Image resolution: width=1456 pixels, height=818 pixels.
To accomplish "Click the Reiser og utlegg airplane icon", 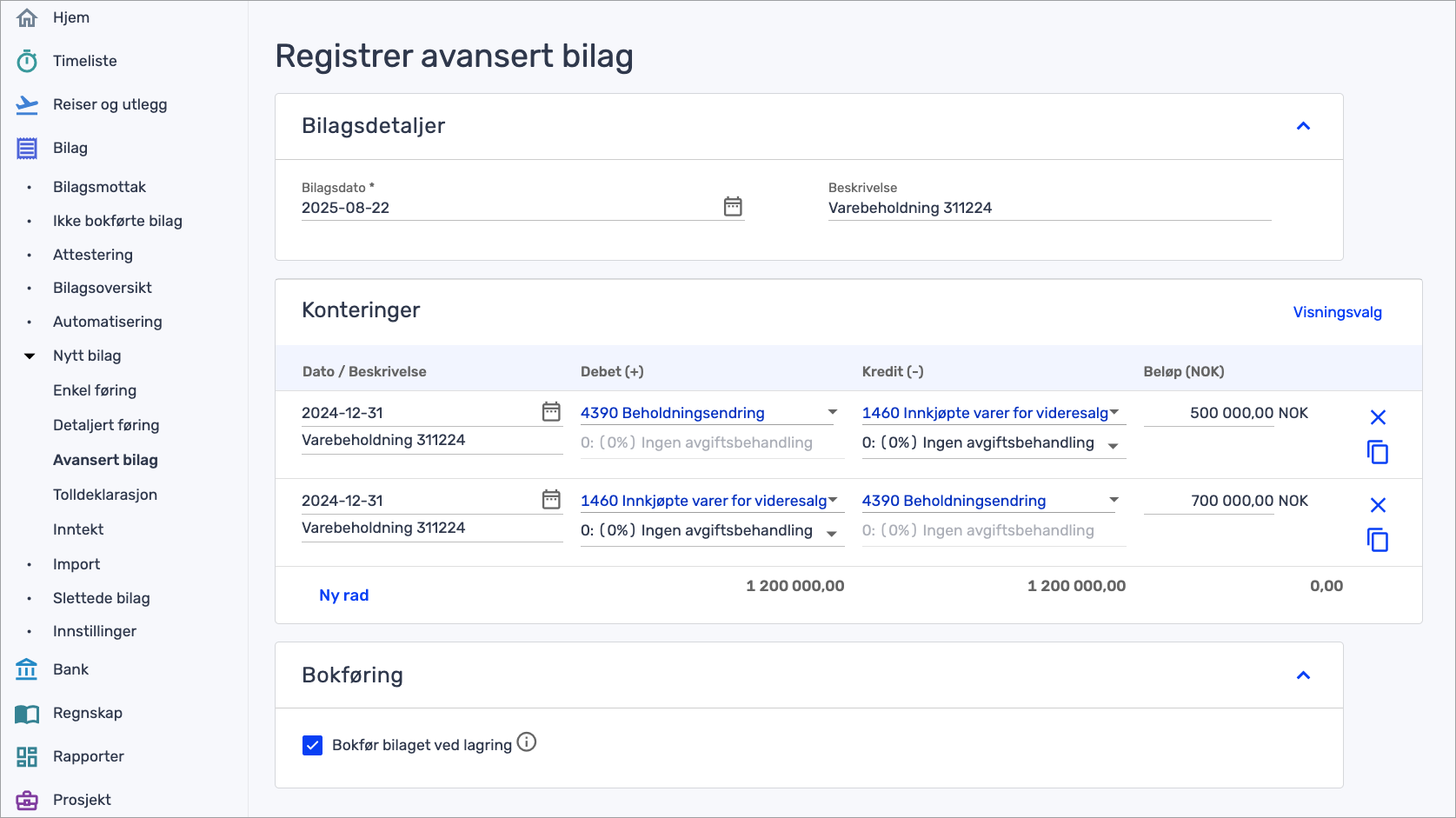I will pos(26,103).
